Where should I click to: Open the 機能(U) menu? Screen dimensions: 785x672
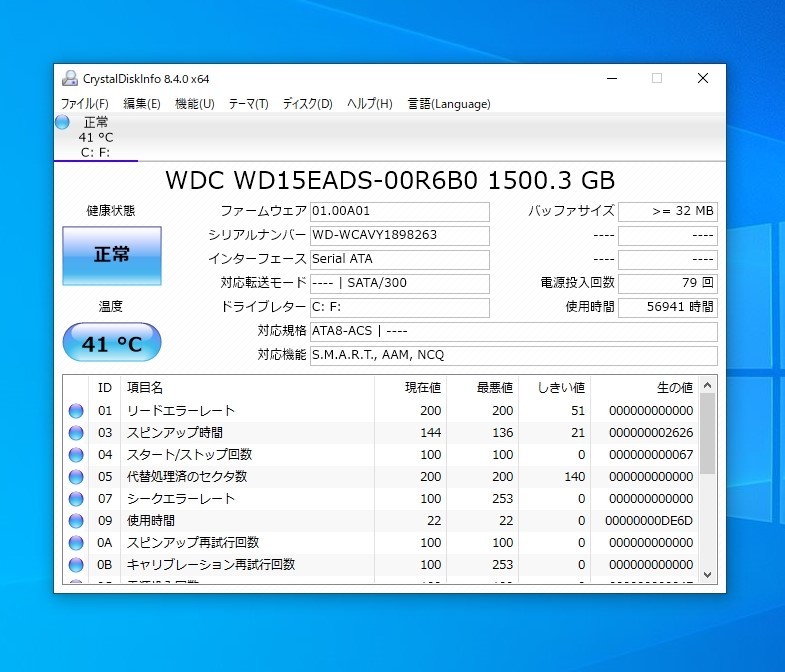coord(194,104)
